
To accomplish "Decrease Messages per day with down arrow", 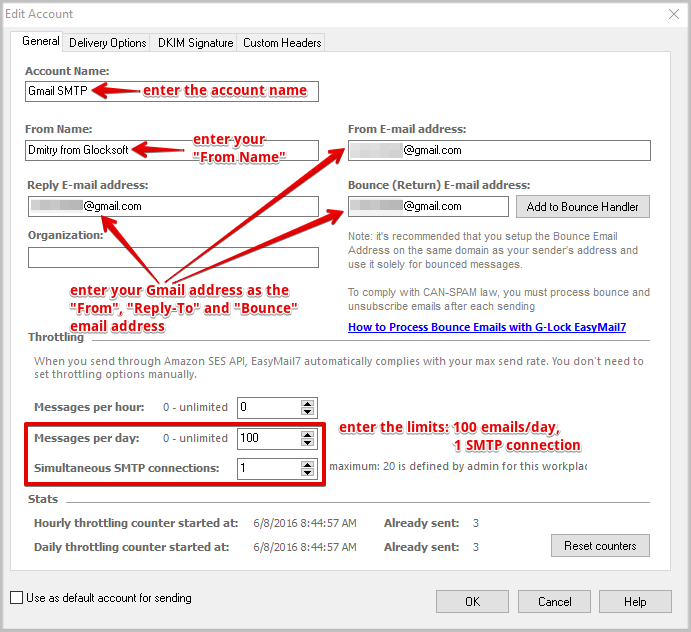I will [309, 443].
